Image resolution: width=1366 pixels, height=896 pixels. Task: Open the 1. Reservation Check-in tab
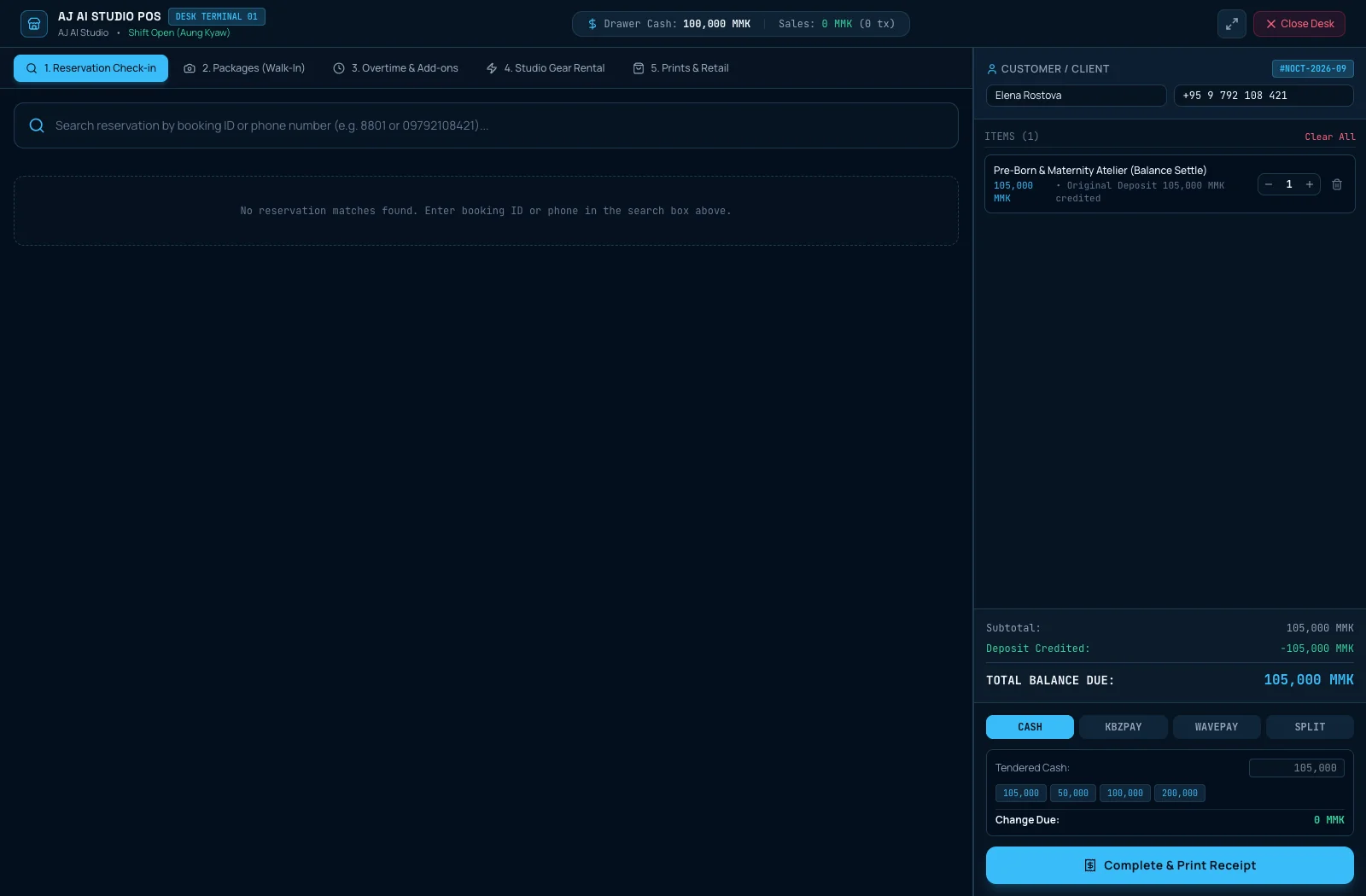(x=90, y=68)
